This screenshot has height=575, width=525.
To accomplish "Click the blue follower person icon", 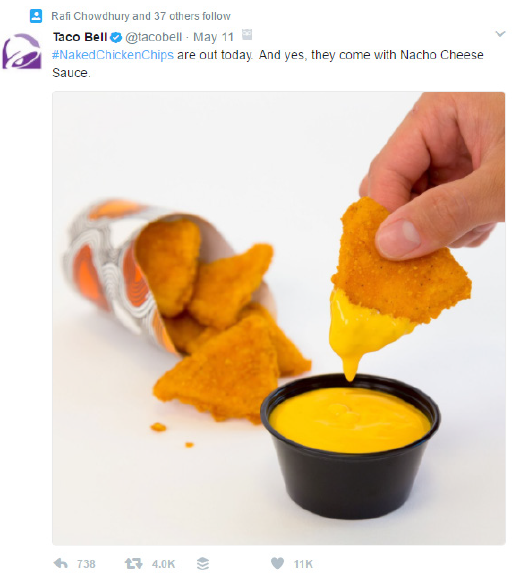I will click(36, 16).
